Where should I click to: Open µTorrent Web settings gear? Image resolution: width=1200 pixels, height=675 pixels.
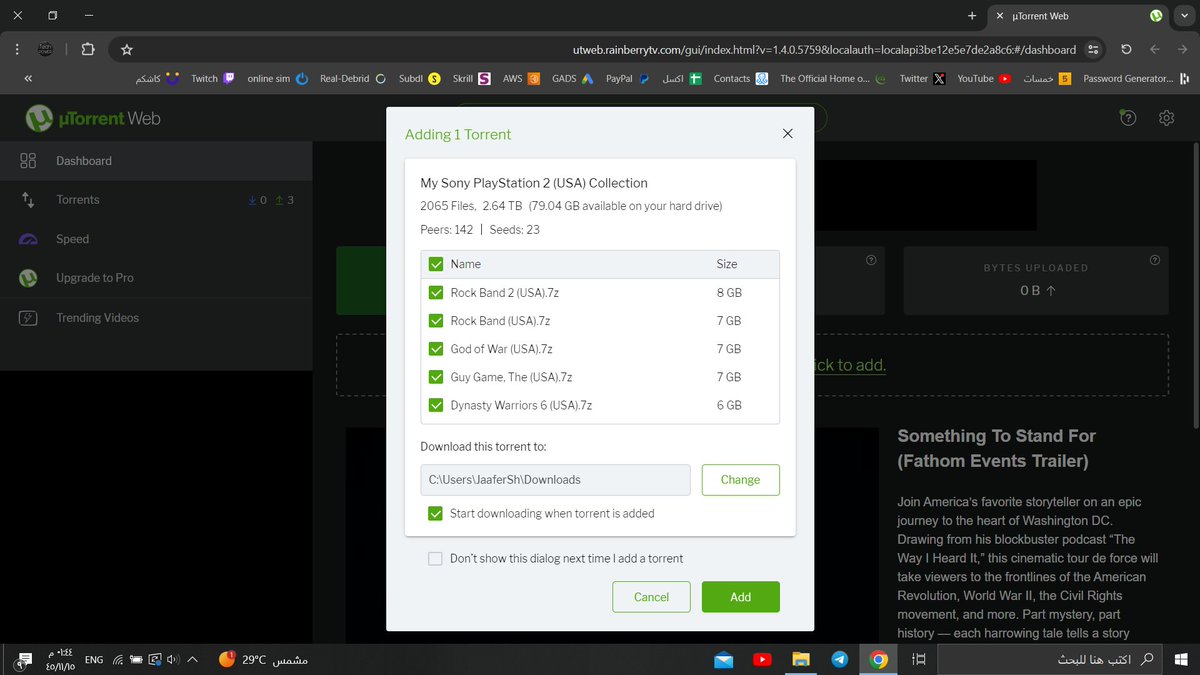[x=1166, y=118]
